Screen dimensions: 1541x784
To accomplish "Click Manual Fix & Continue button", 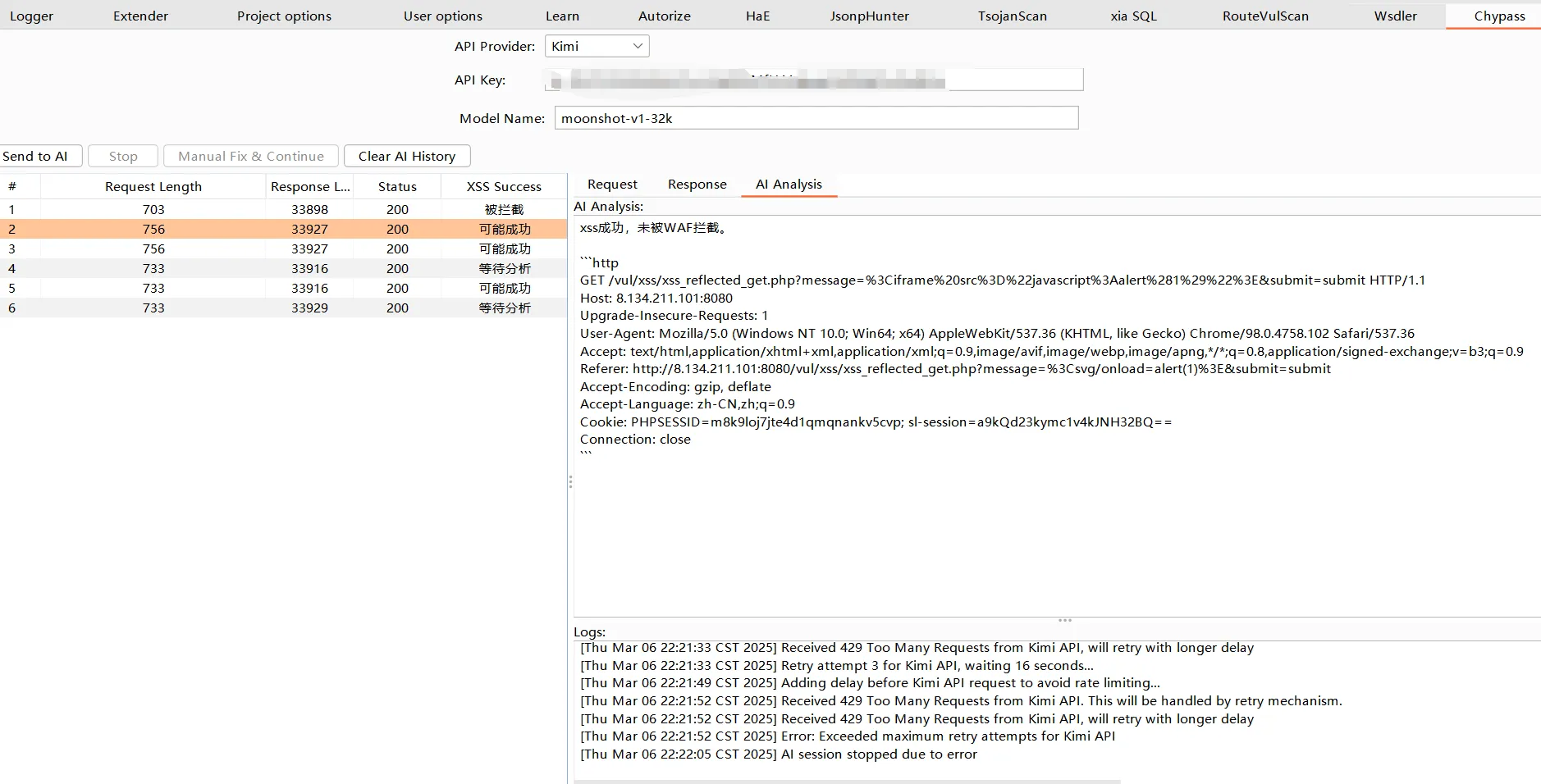I will coord(251,156).
